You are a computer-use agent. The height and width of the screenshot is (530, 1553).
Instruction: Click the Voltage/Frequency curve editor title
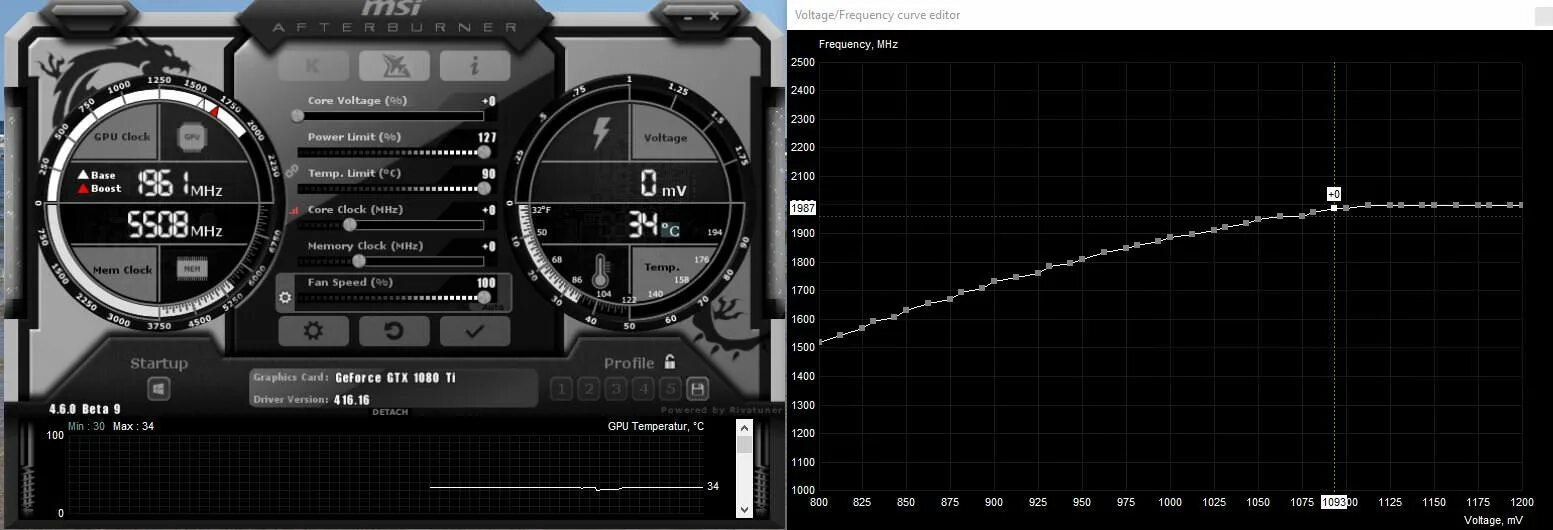tap(877, 15)
